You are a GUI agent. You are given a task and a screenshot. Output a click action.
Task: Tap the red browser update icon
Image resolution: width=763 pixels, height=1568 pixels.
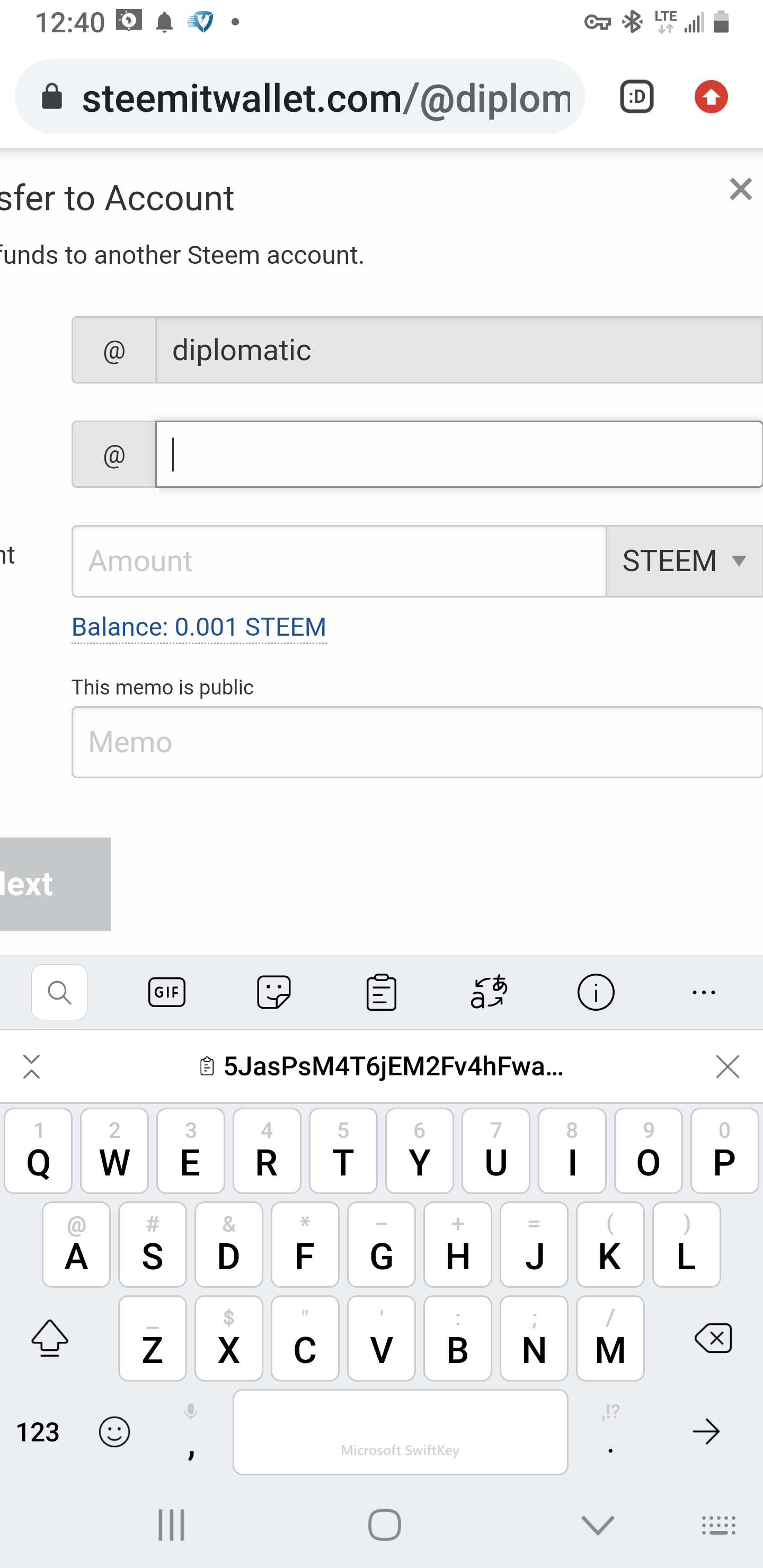click(x=711, y=97)
